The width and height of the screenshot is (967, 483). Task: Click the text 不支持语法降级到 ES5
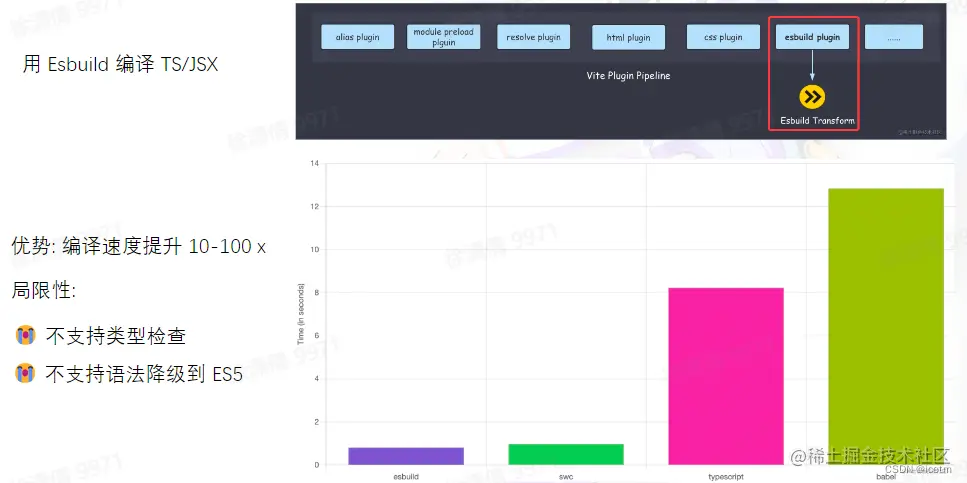pyautogui.click(x=144, y=374)
